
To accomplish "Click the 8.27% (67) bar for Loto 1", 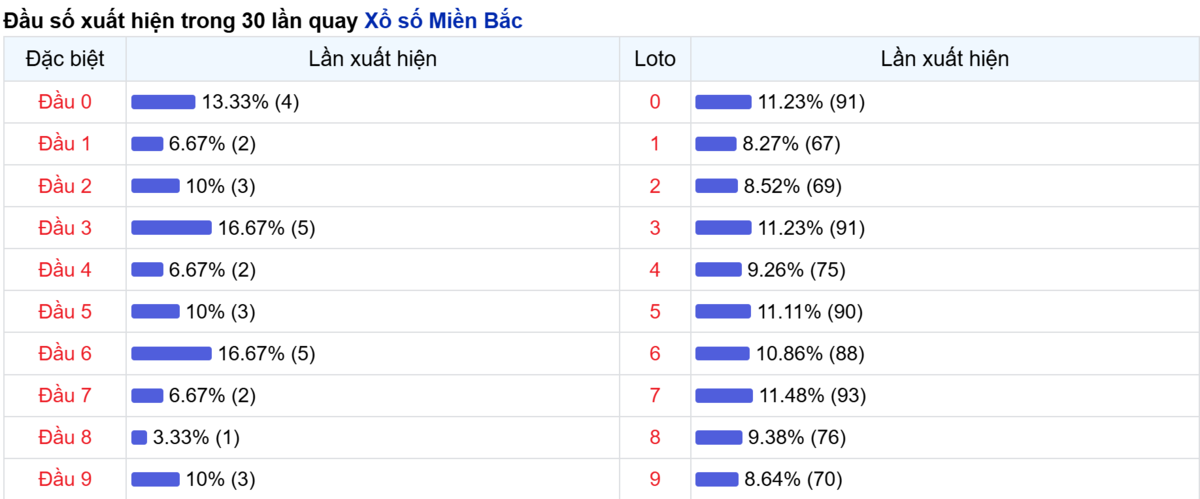I will (716, 144).
